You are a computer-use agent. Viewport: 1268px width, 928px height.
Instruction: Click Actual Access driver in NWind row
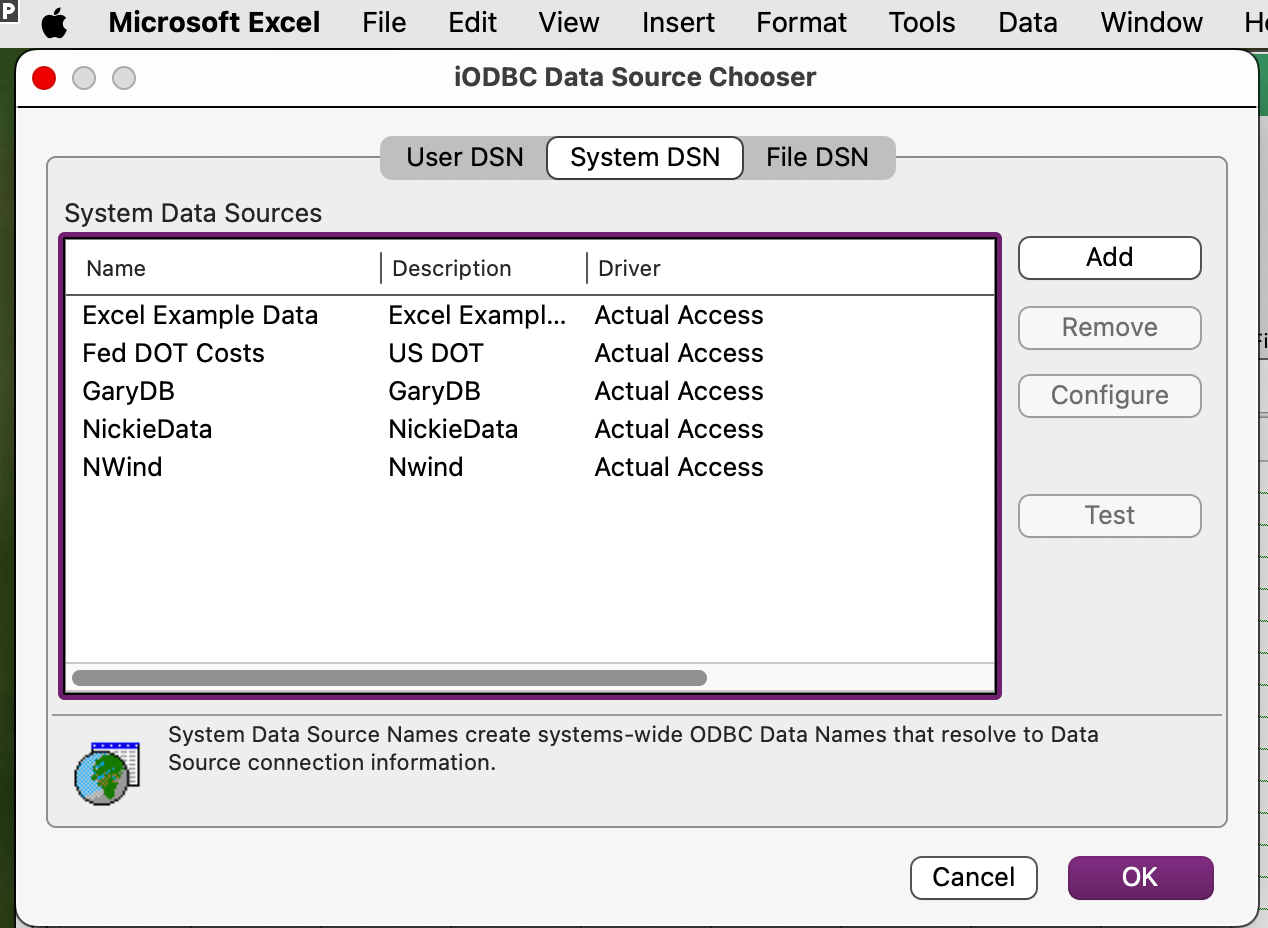(x=679, y=467)
